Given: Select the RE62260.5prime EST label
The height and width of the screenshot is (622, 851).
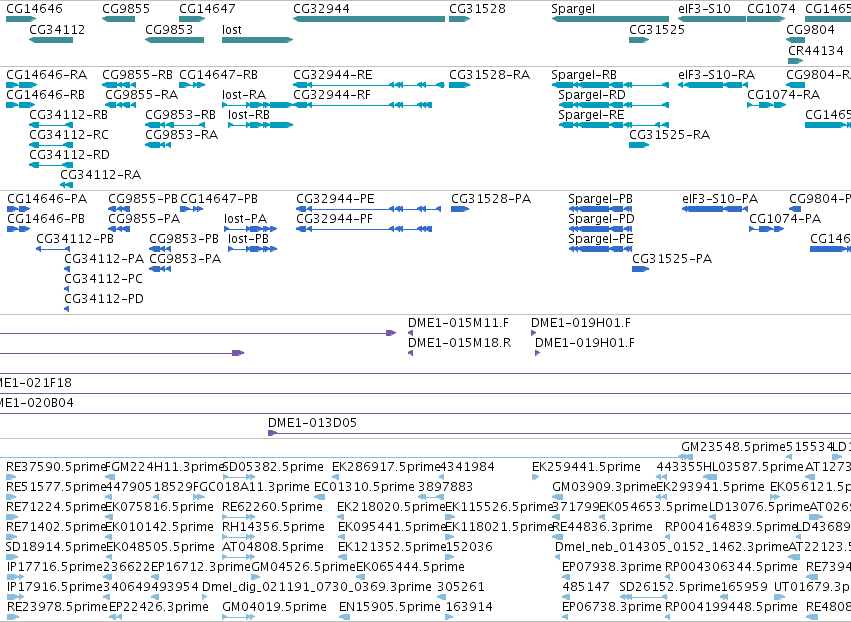Looking at the screenshot, I should click(272, 507).
